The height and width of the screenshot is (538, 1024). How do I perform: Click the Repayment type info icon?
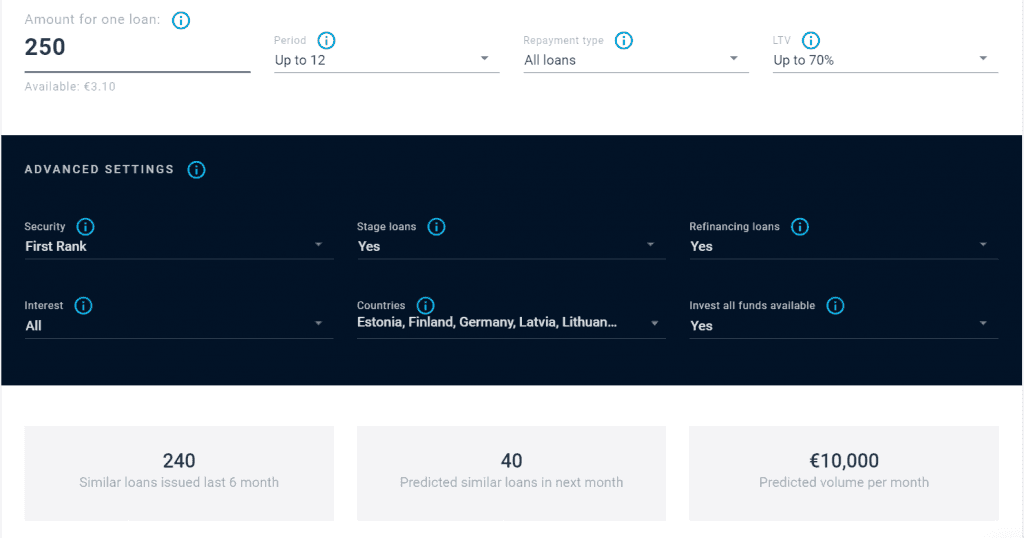(624, 40)
